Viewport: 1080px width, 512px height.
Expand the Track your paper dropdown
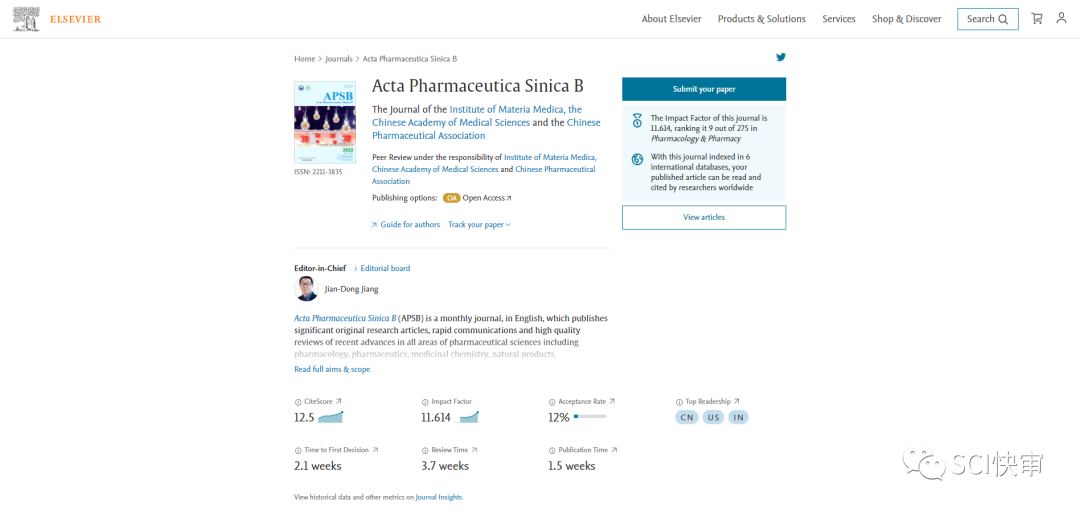[x=479, y=225]
